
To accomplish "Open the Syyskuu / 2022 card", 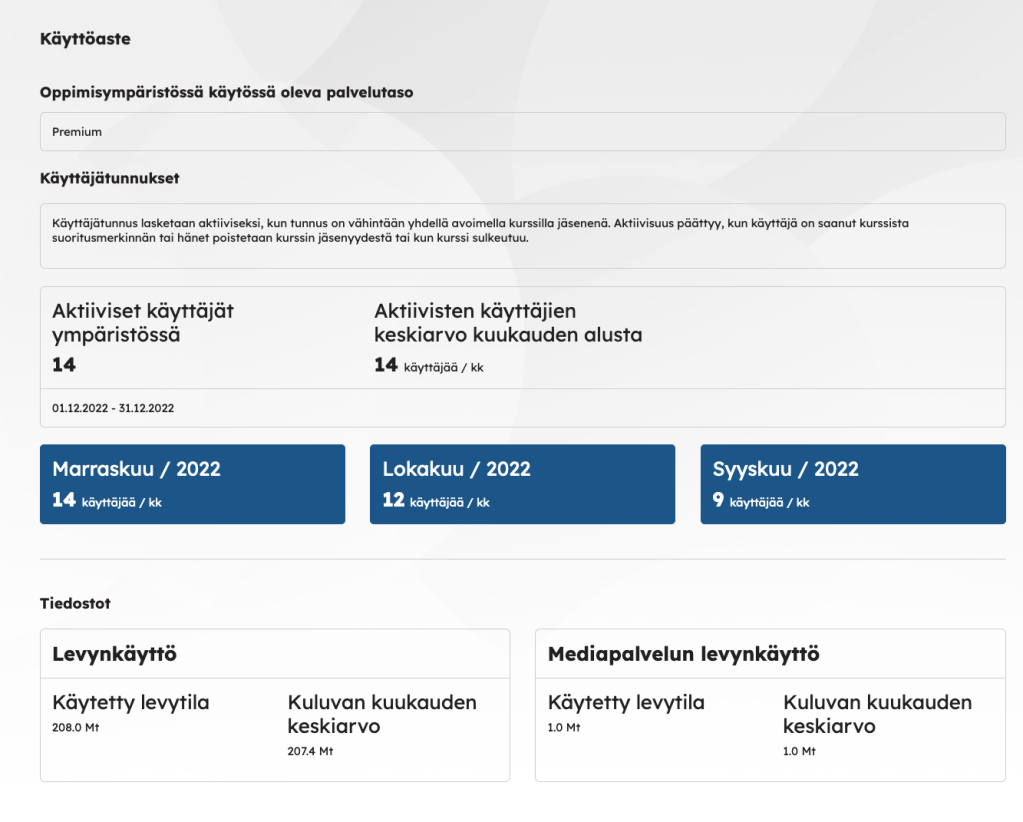I will tap(852, 484).
